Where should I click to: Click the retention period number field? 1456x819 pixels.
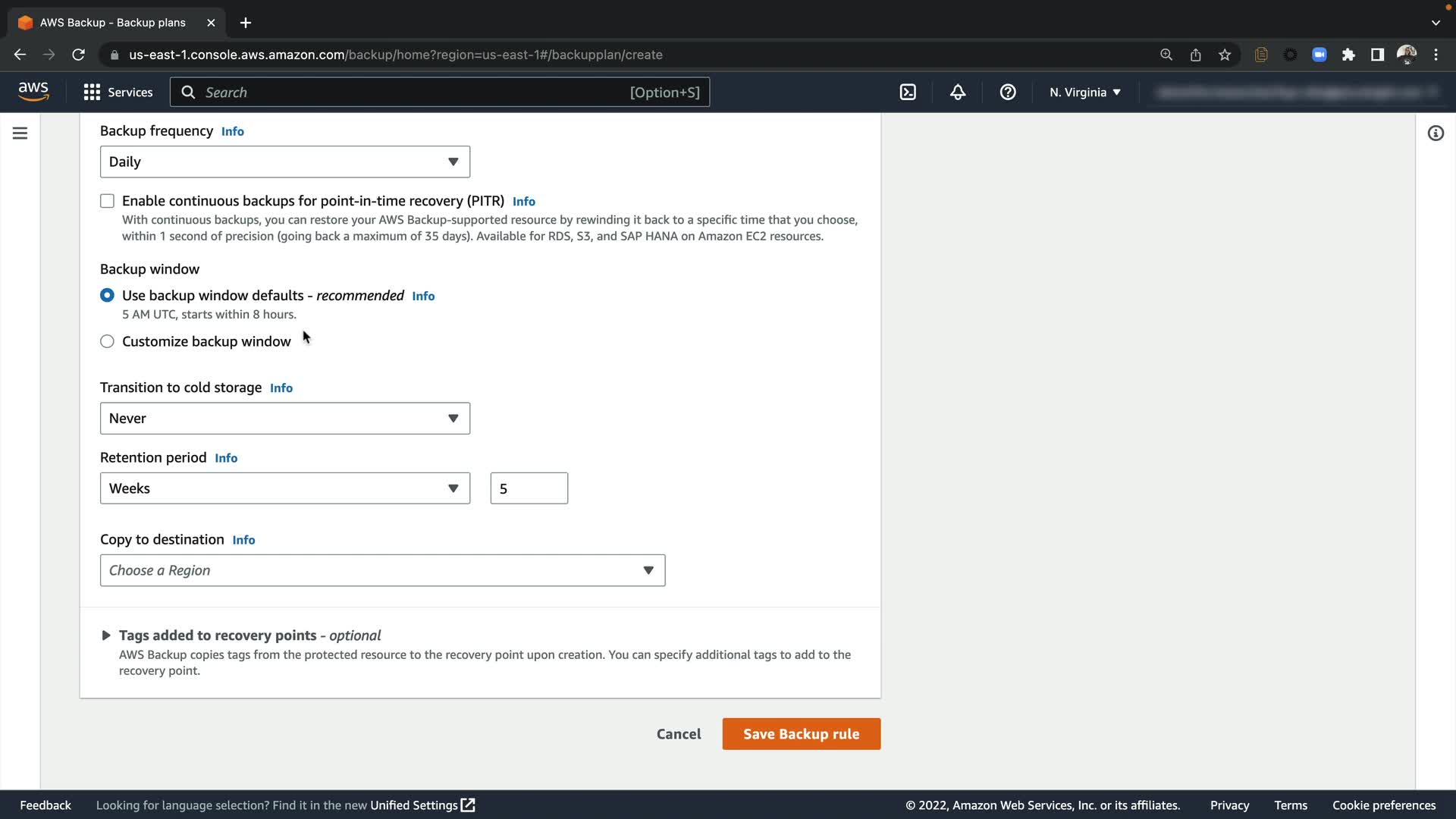coord(529,488)
